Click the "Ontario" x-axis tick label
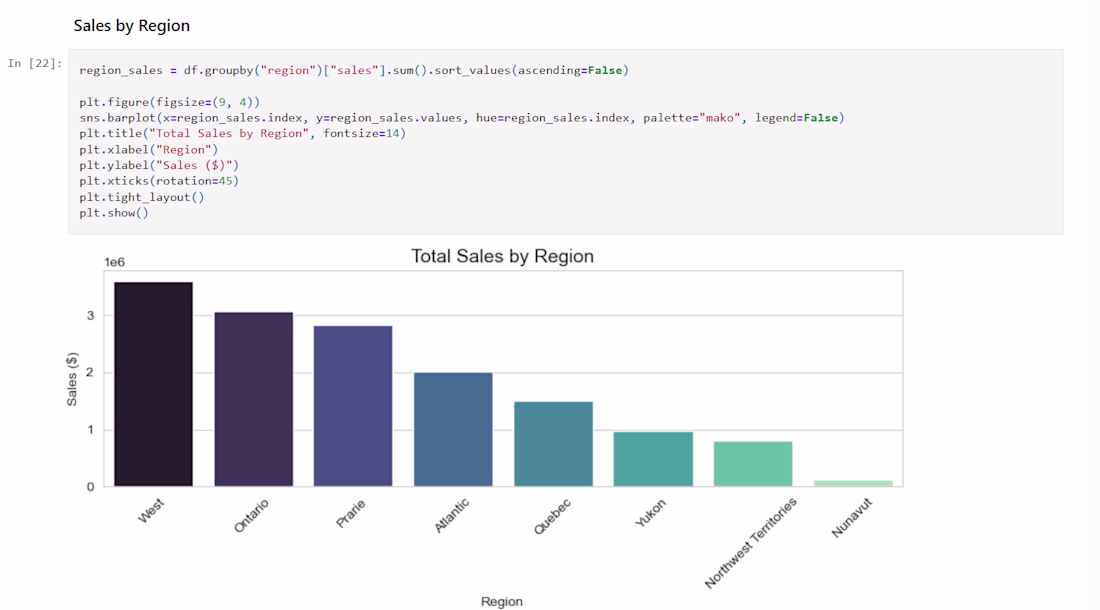 pos(250,516)
